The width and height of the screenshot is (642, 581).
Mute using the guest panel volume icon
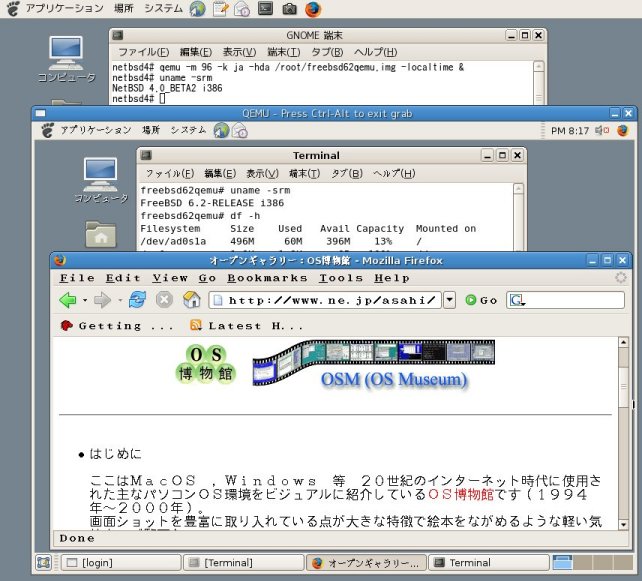pos(602,130)
